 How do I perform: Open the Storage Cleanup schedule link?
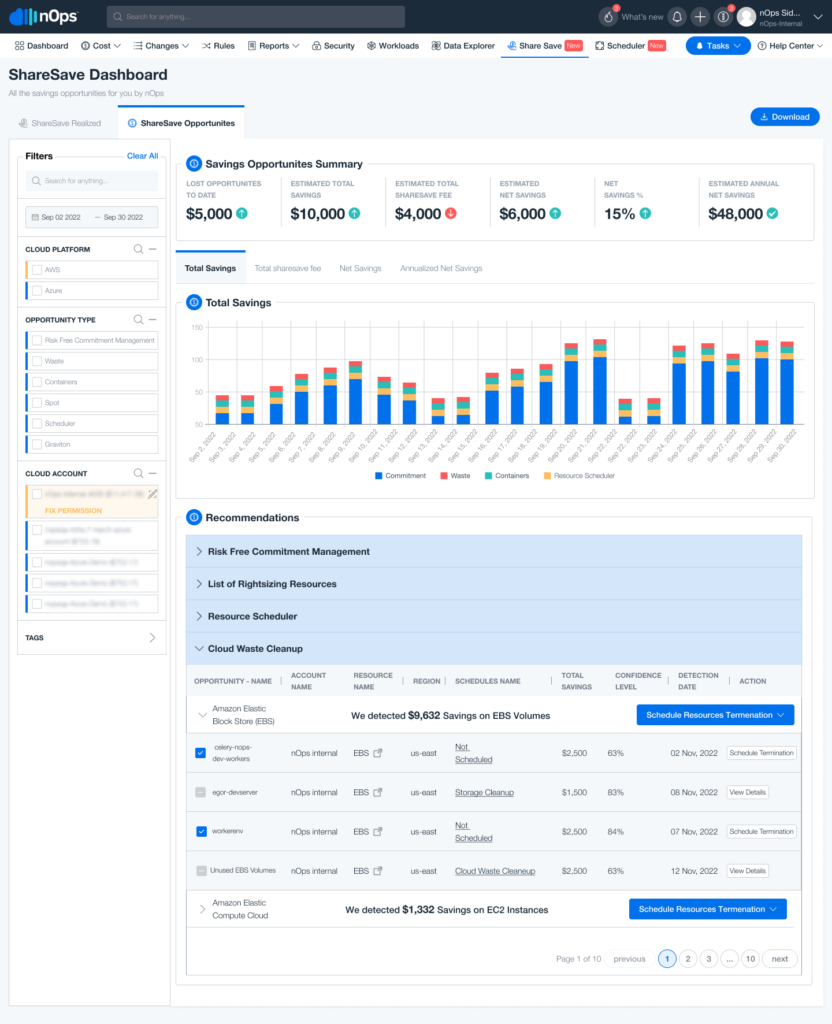[x=484, y=792]
